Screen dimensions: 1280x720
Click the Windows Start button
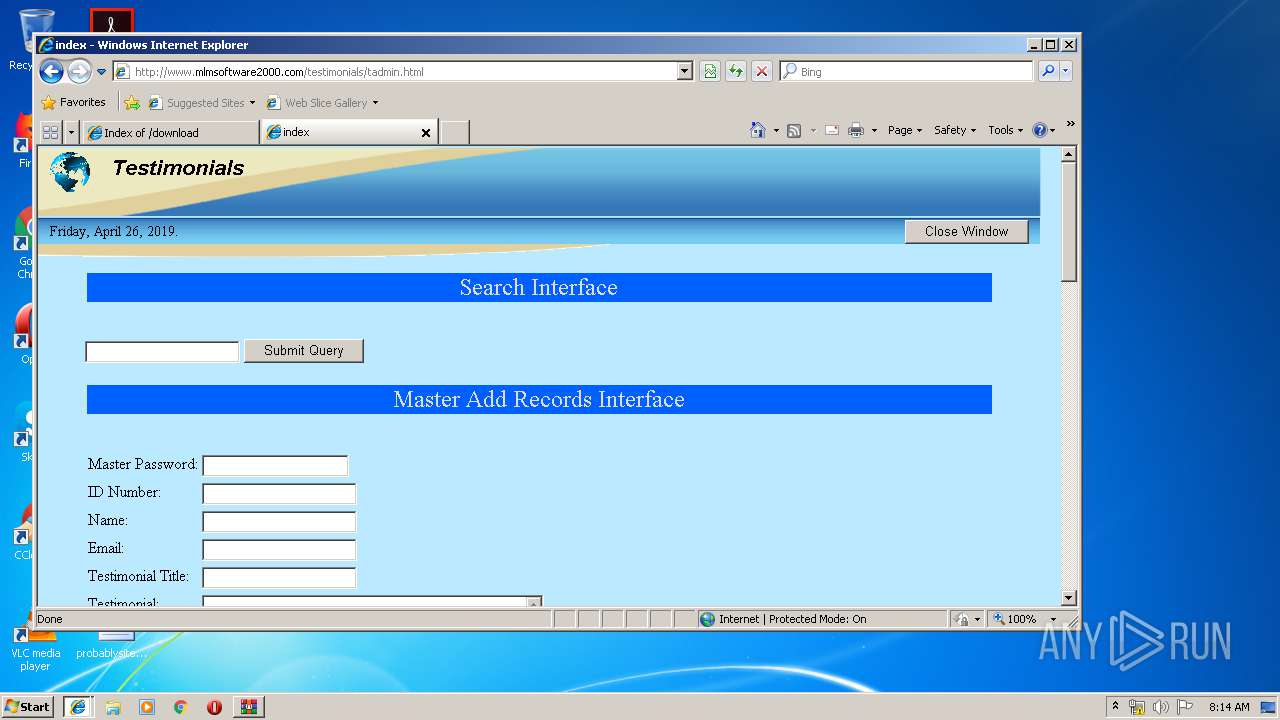coord(28,706)
